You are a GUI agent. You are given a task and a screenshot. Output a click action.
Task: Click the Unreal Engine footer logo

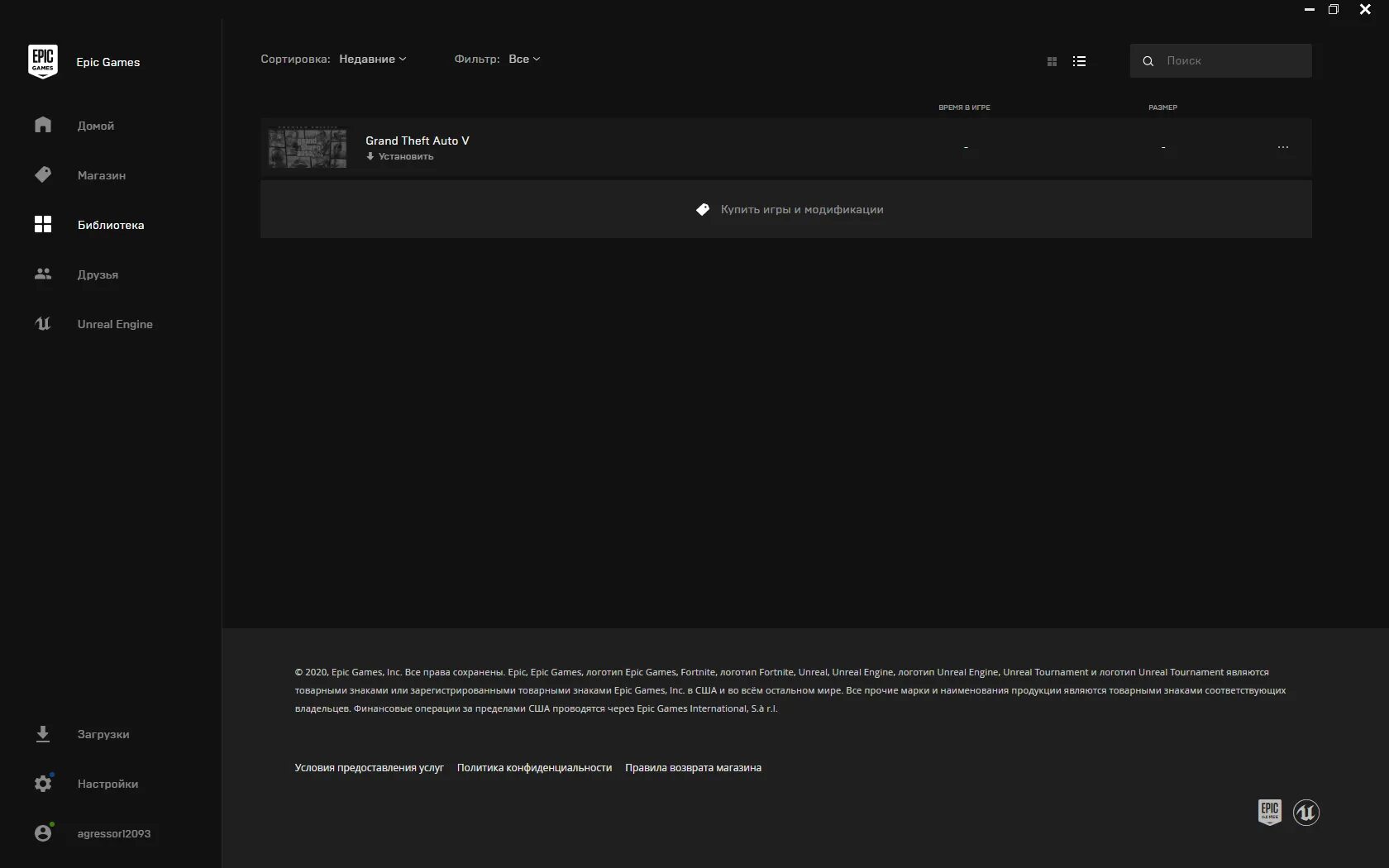(1306, 813)
